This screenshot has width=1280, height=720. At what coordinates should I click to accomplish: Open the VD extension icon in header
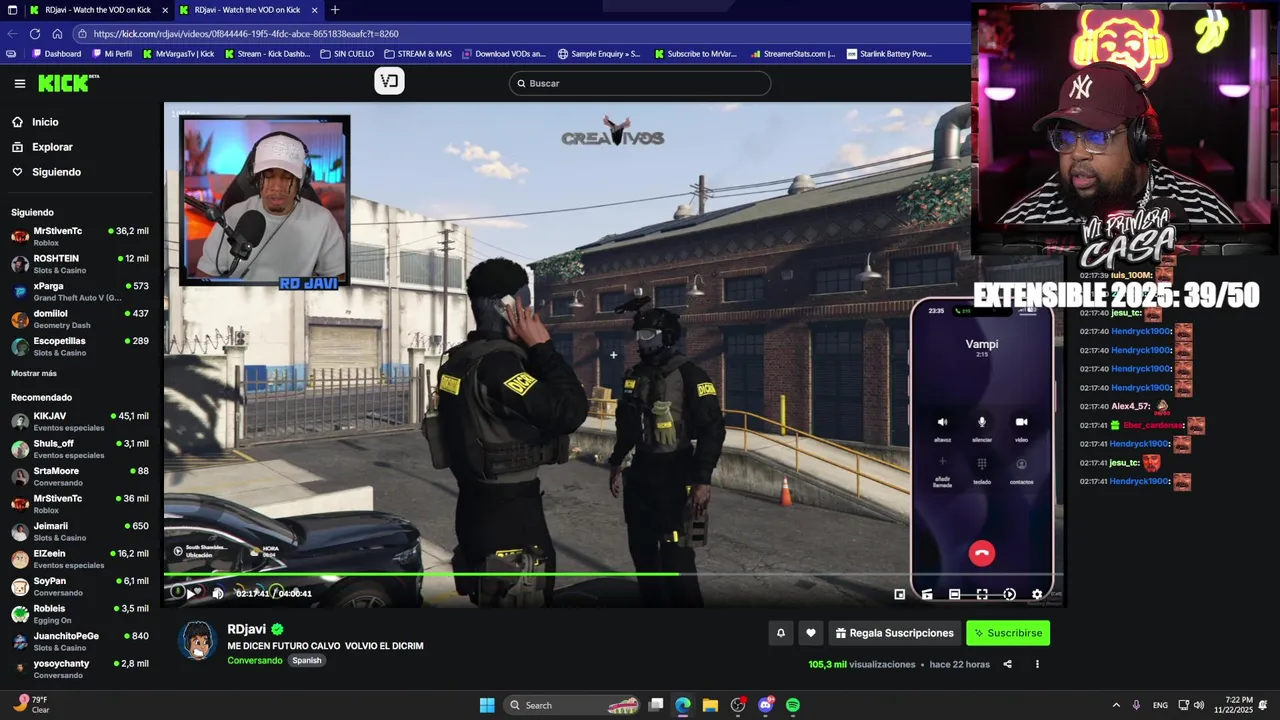point(389,82)
